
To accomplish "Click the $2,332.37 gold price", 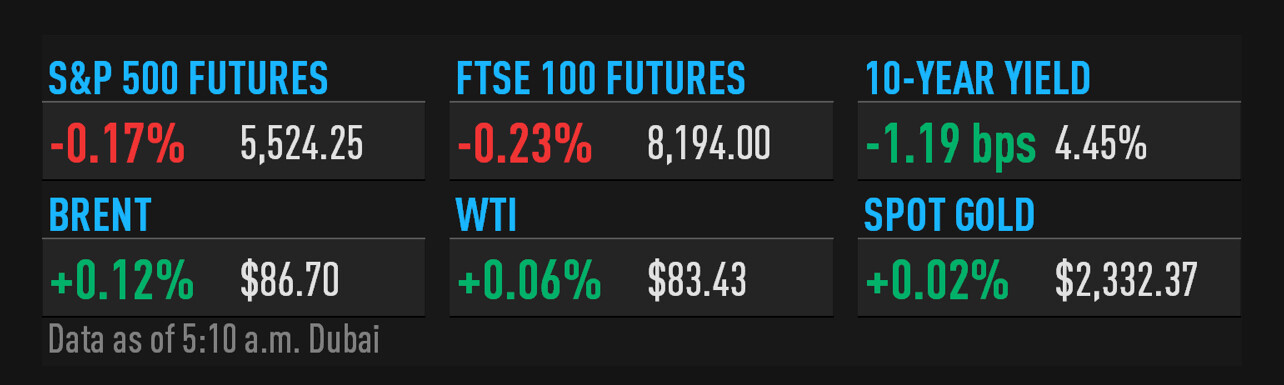I will point(1126,282).
